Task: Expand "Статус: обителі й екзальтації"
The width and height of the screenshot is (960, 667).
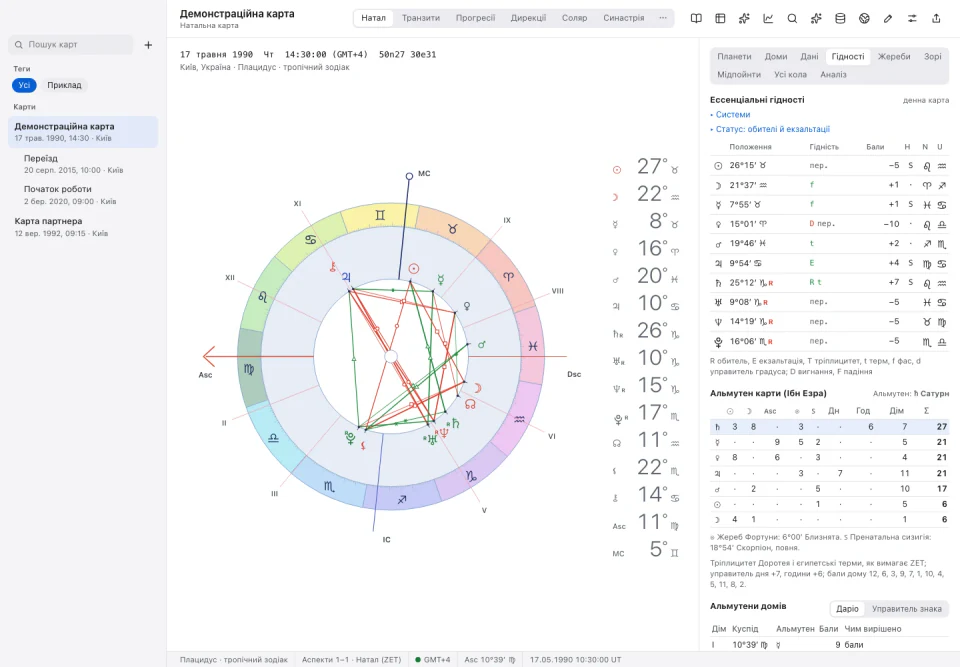Action: point(770,129)
